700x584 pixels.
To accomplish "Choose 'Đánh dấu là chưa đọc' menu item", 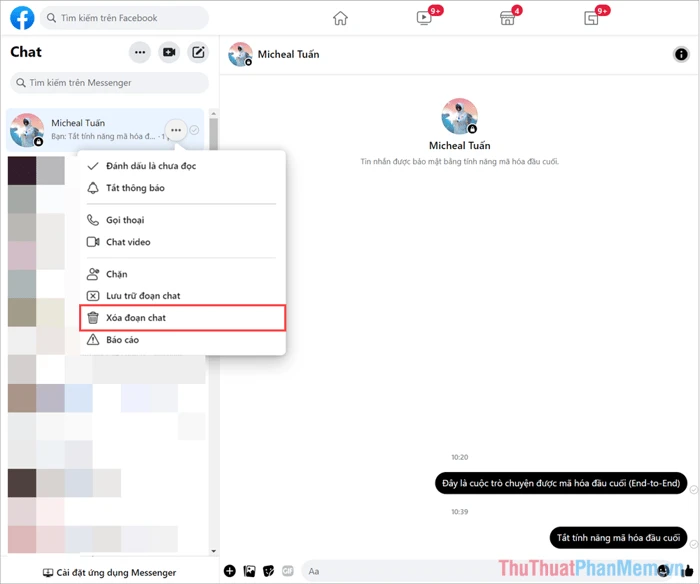I will point(182,166).
